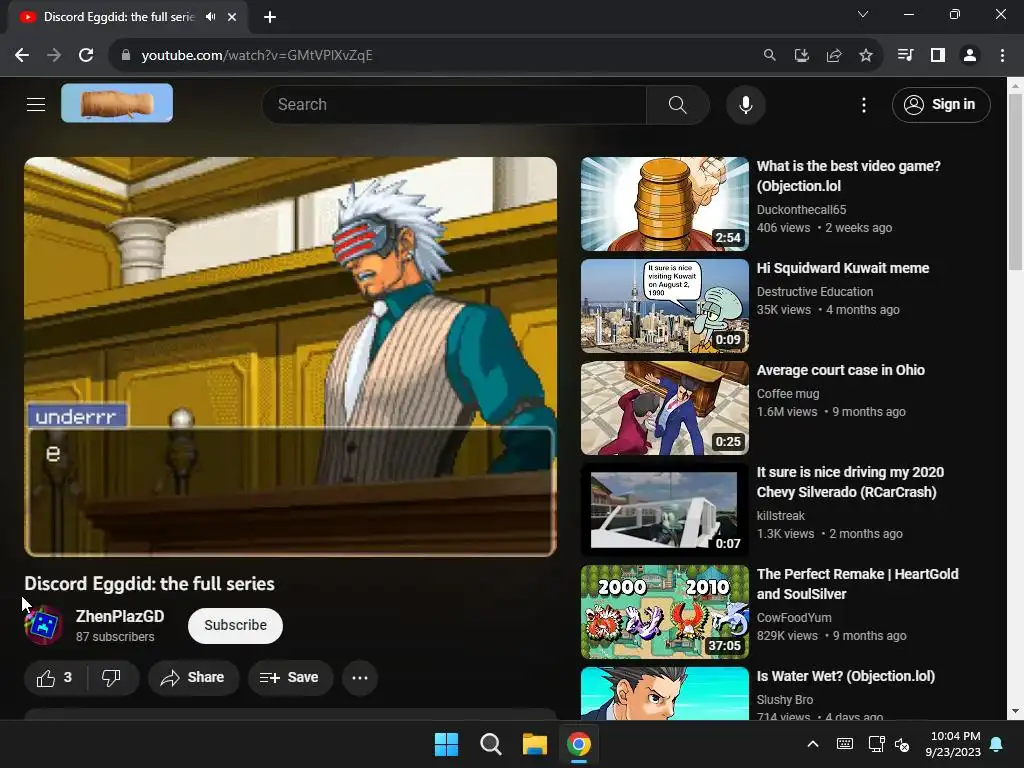Open thumbnail of What is the best video game
The height and width of the screenshot is (768, 1024).
click(665, 204)
